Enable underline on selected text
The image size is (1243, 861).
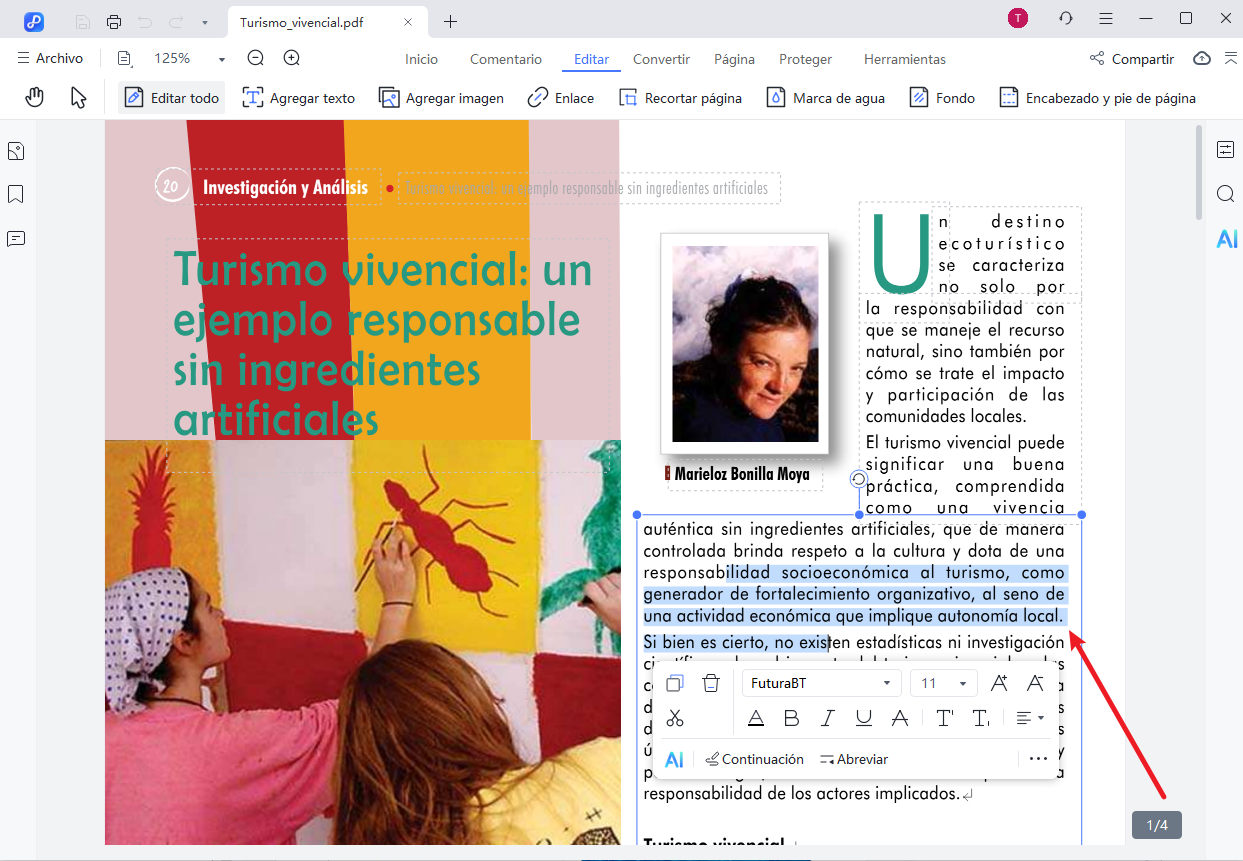tap(863, 718)
